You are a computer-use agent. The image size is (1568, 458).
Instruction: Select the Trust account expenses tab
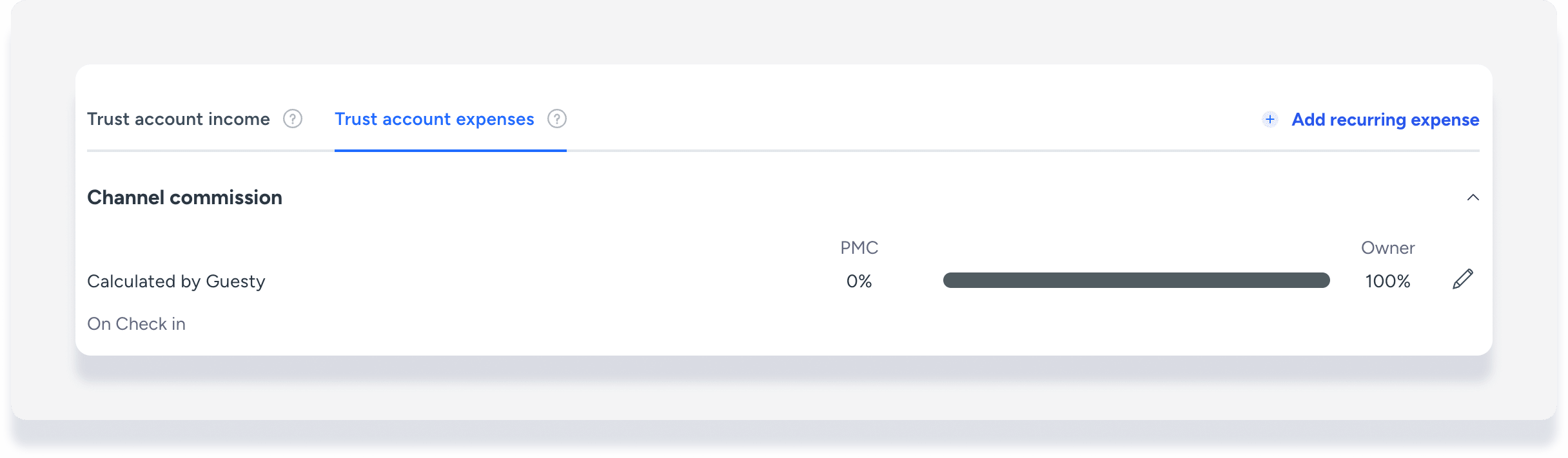coord(434,119)
